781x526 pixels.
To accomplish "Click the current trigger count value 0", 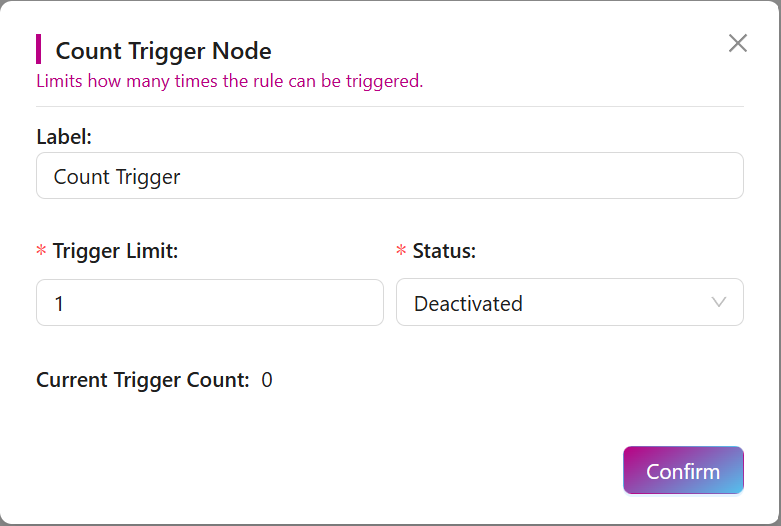I will [x=267, y=380].
